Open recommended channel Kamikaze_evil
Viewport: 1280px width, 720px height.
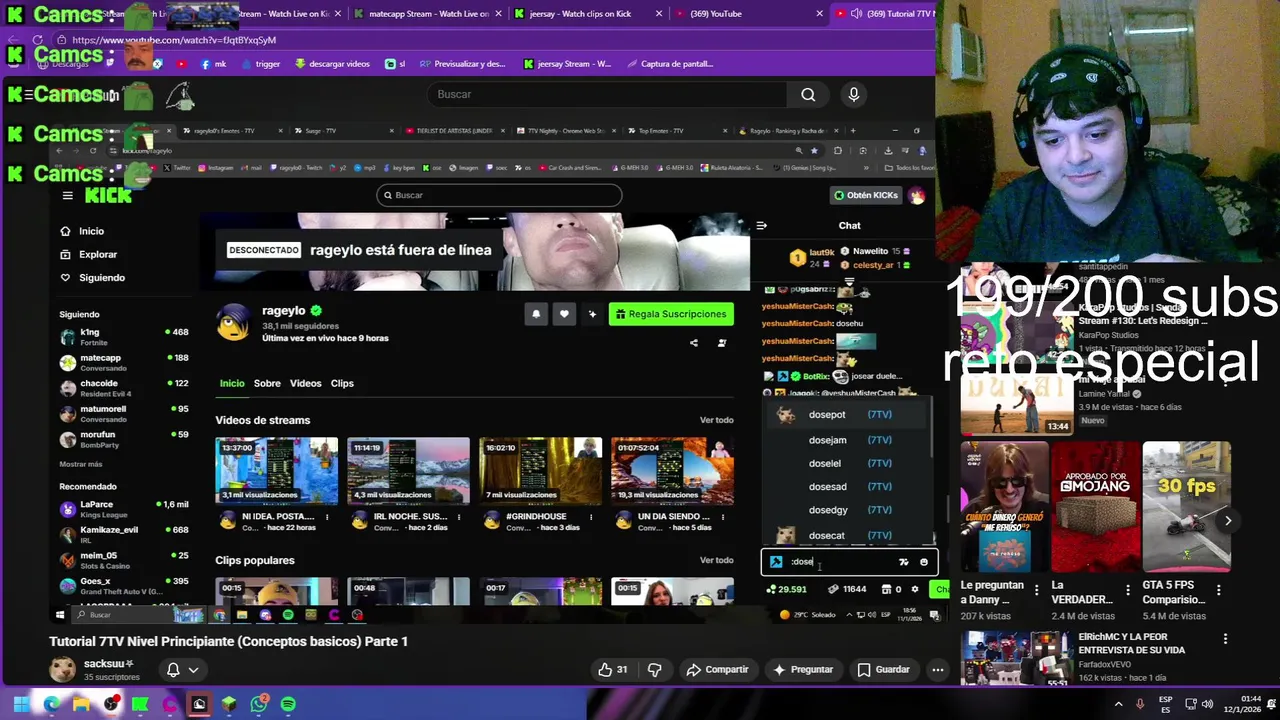point(124,534)
